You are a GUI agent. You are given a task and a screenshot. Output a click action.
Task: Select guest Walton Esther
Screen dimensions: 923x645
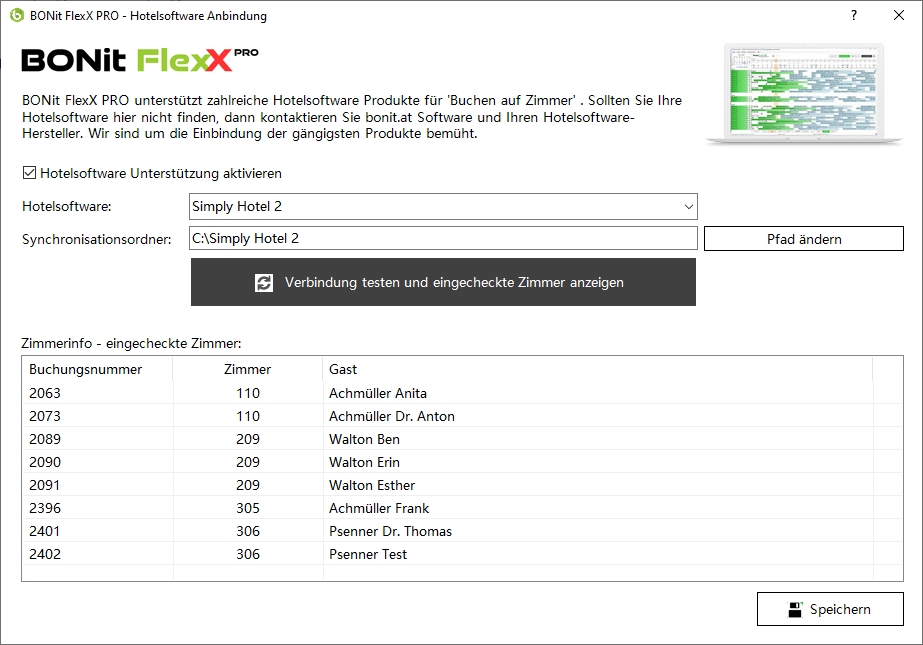point(372,485)
